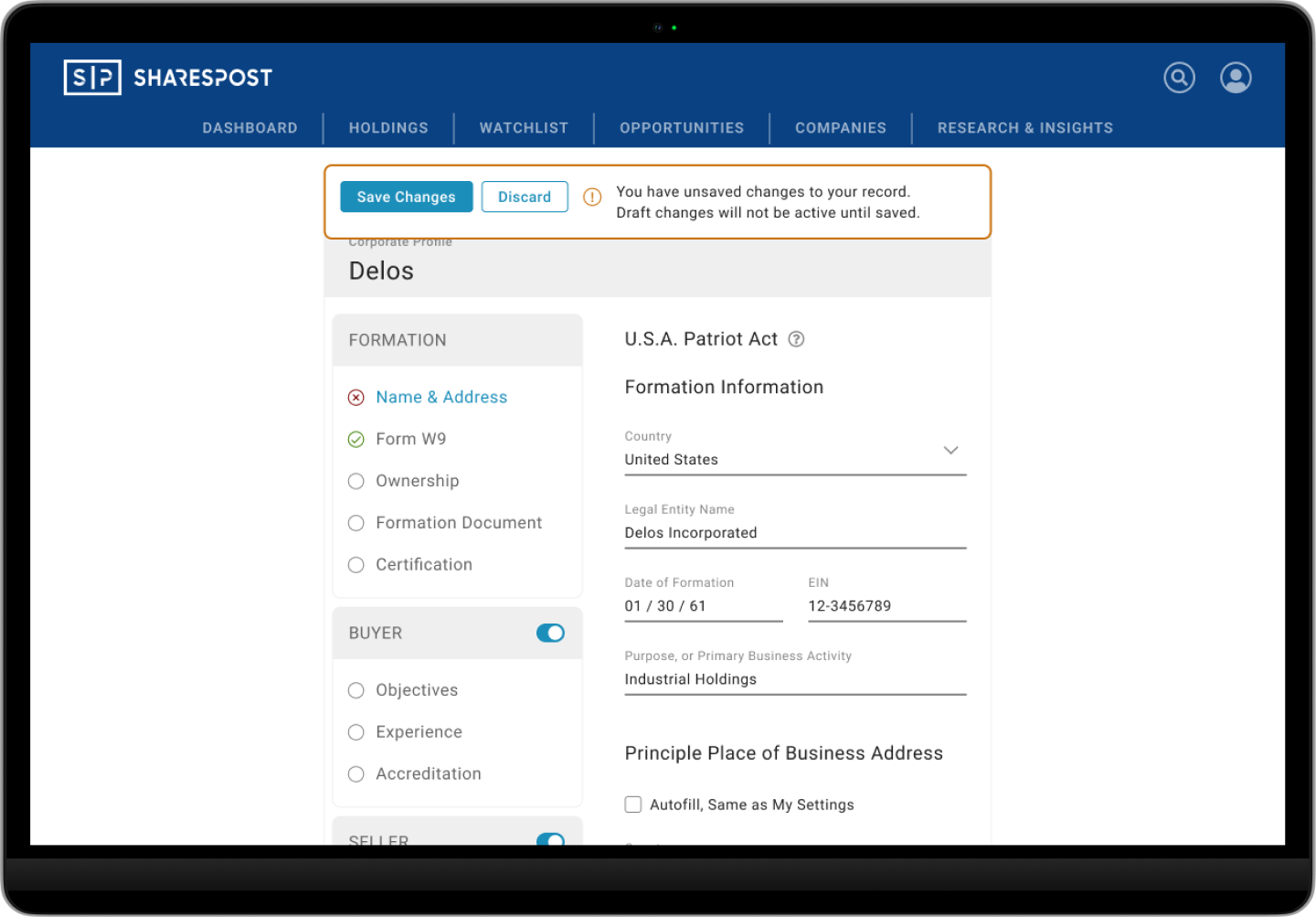The width and height of the screenshot is (1316, 917).
Task: Enable the Seller section toggle
Action: pyautogui.click(x=550, y=841)
